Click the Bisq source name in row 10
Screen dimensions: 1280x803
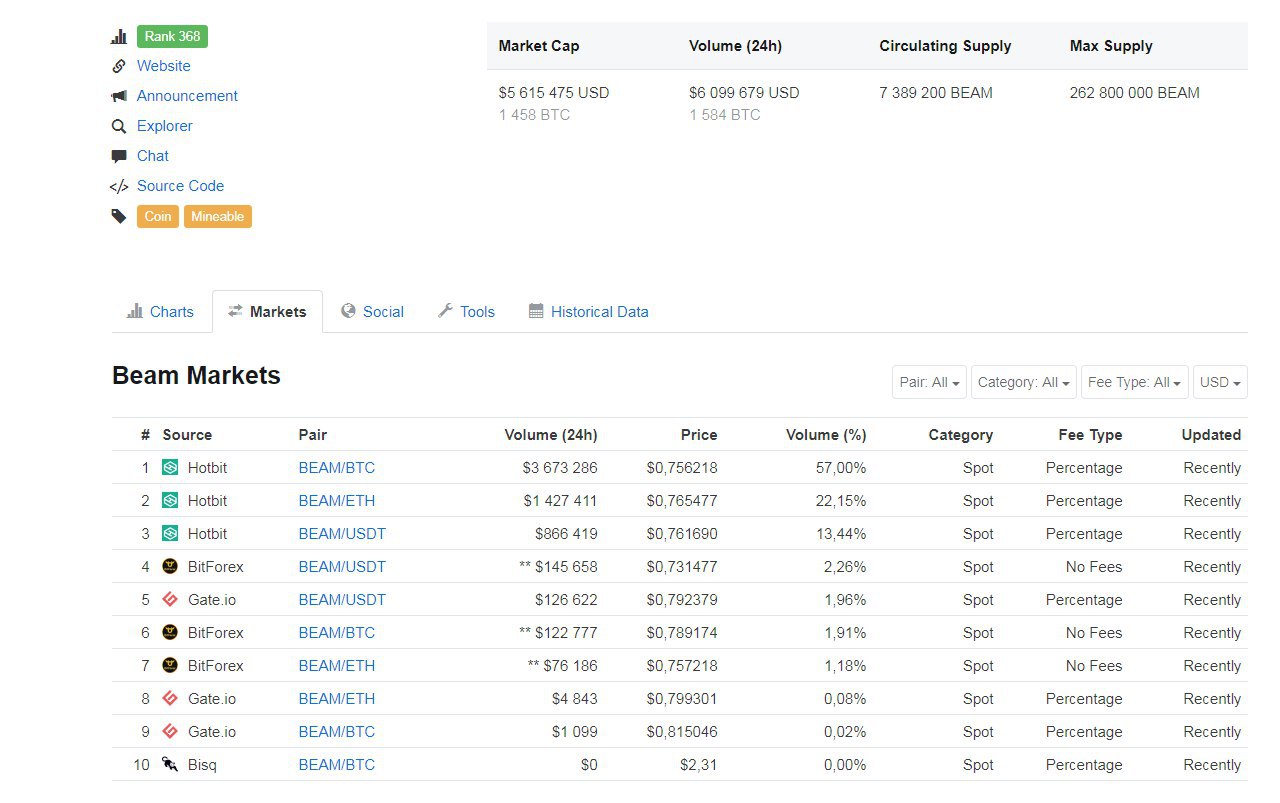click(x=202, y=765)
